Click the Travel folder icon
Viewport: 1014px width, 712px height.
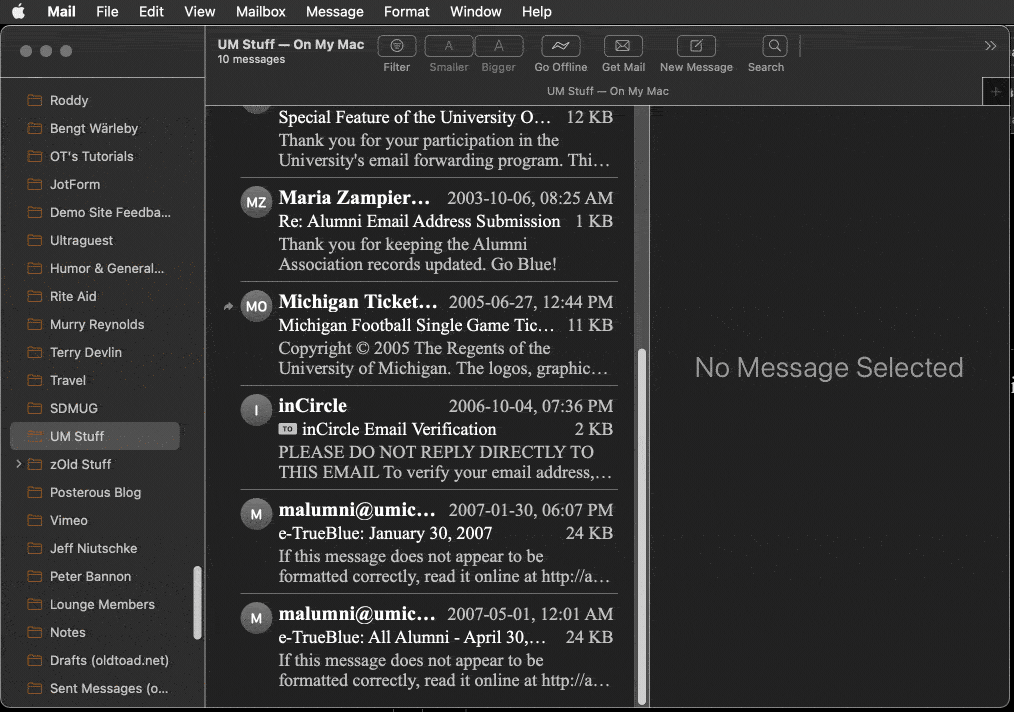click(34, 380)
